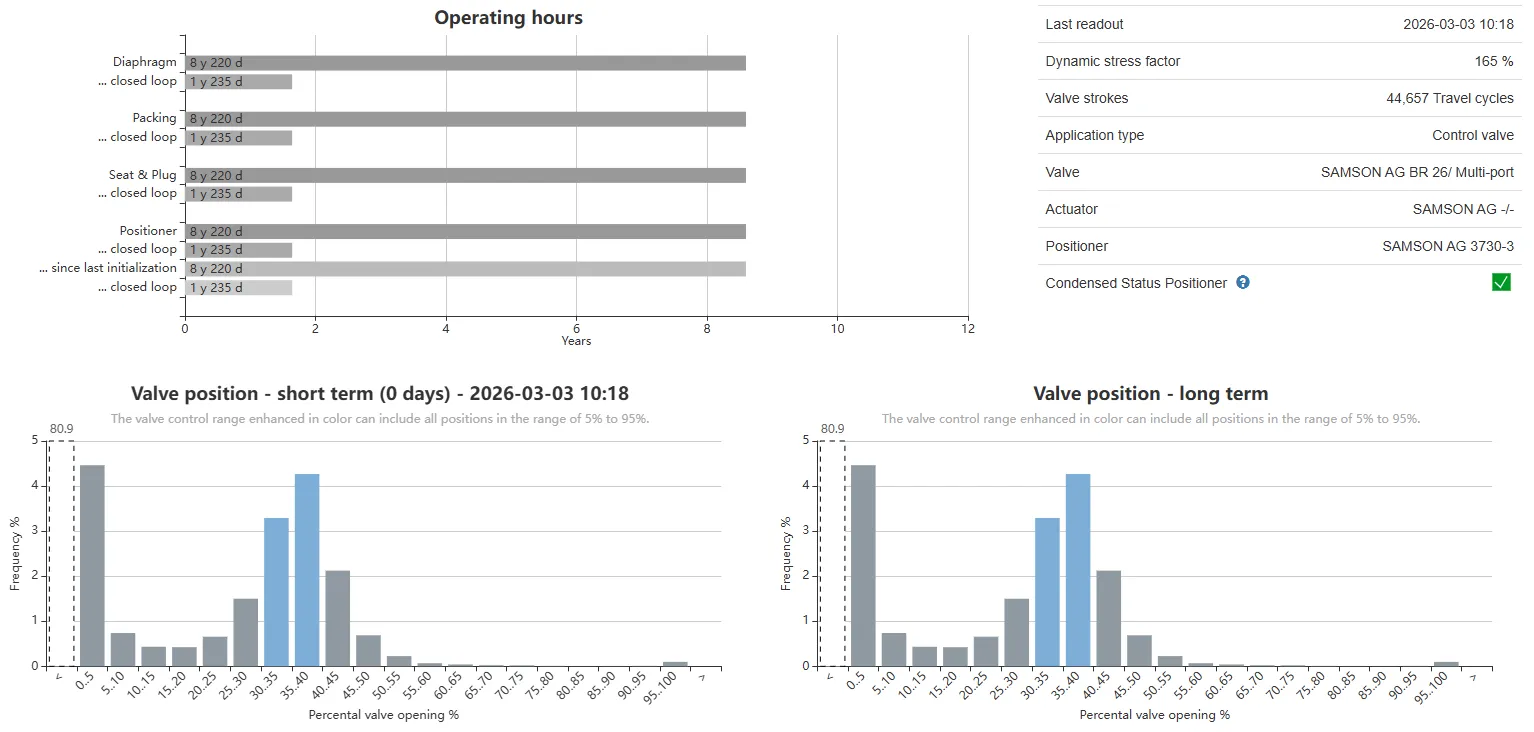The height and width of the screenshot is (732, 1534).
Task: Select the 35..40 blue bar in long term chart
Action: (x=1078, y=569)
